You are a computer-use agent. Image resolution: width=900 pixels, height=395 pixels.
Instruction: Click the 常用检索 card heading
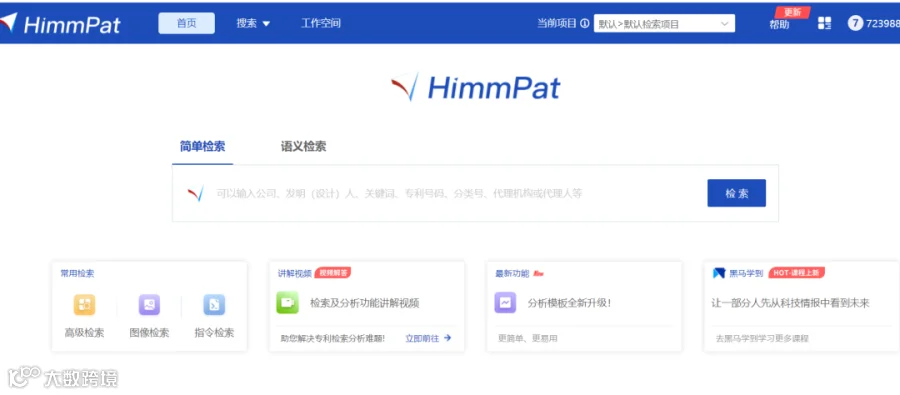(x=77, y=274)
